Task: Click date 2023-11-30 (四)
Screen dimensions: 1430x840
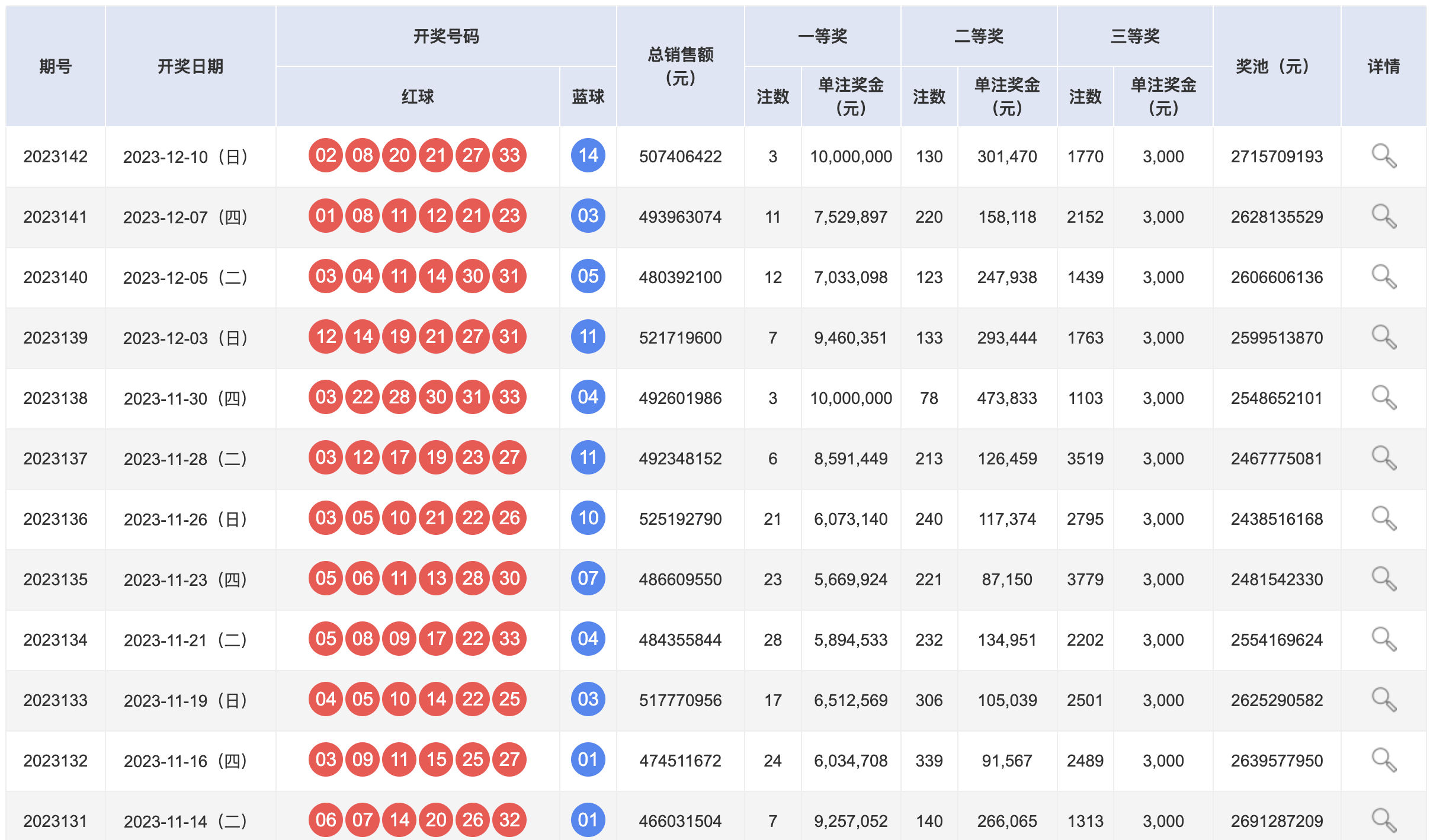Action: pos(185,398)
